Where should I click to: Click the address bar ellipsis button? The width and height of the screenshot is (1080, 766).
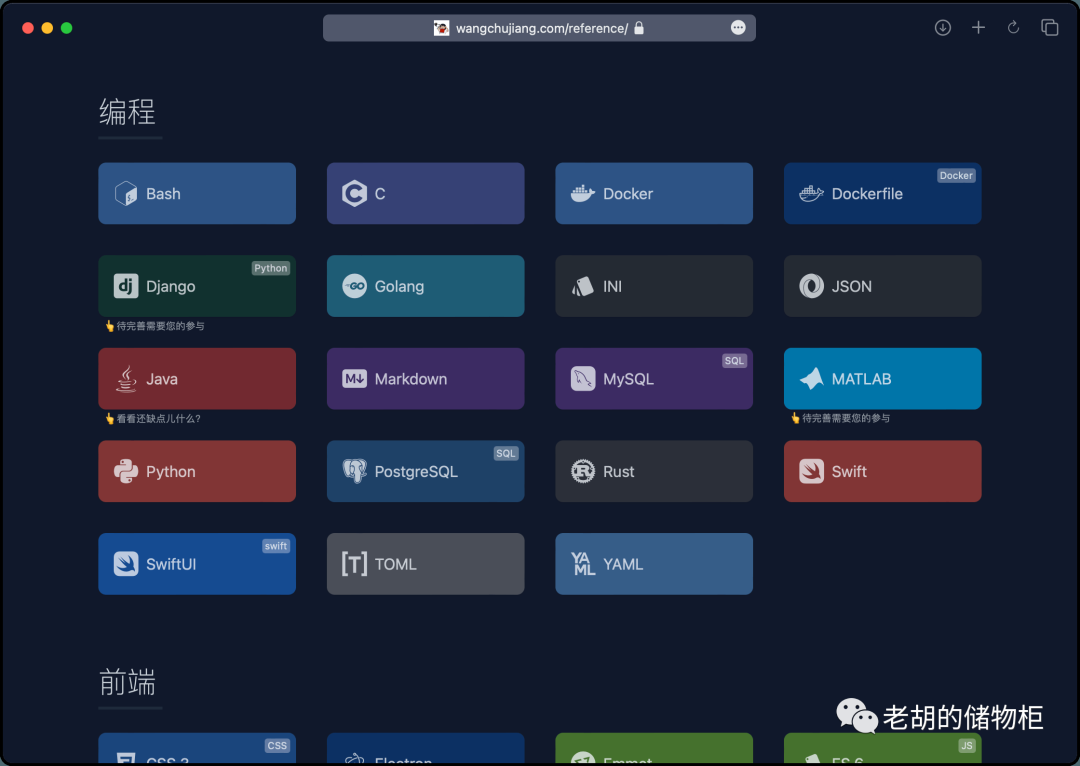[738, 28]
